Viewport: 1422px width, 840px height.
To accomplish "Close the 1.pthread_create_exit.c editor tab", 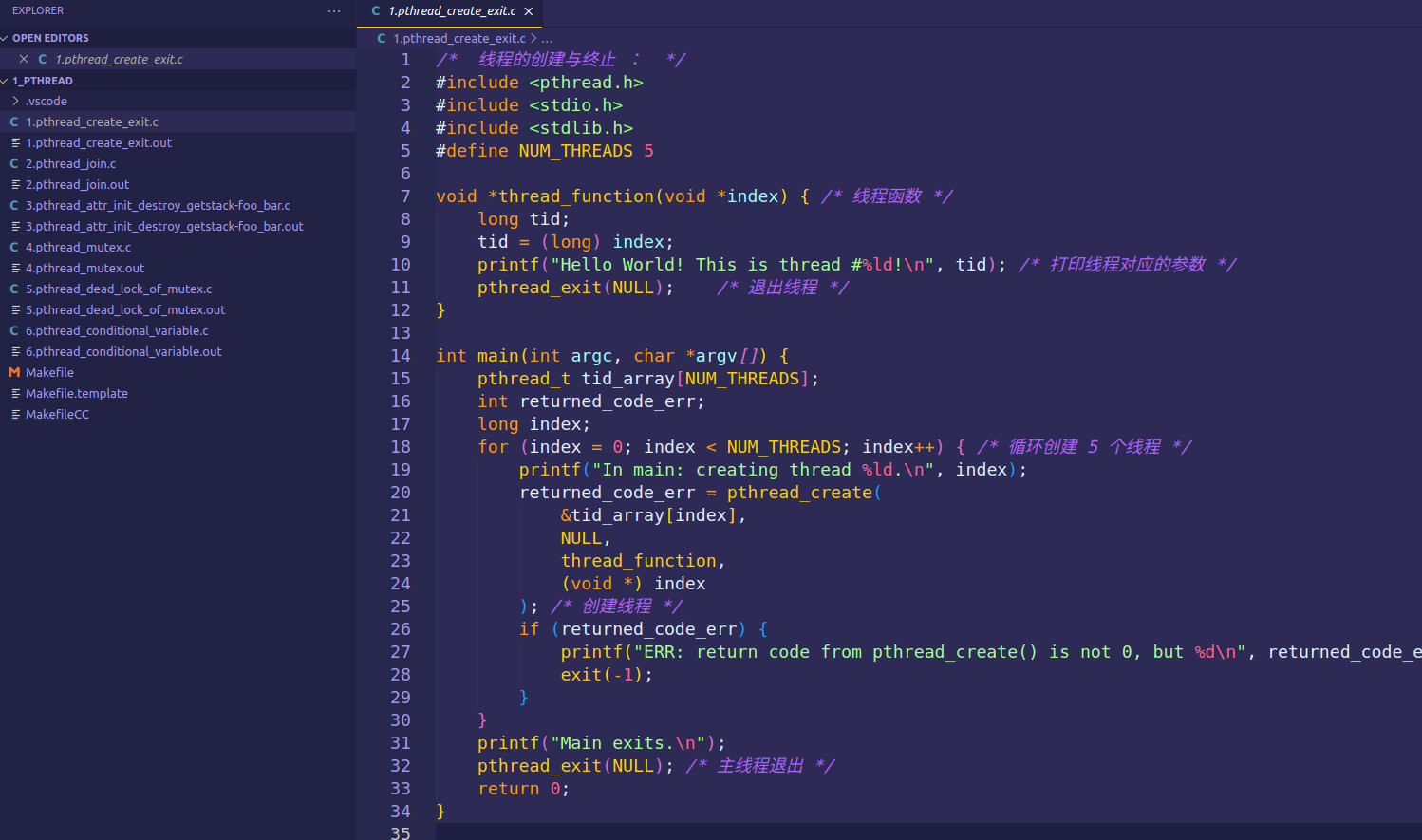I will point(529,11).
